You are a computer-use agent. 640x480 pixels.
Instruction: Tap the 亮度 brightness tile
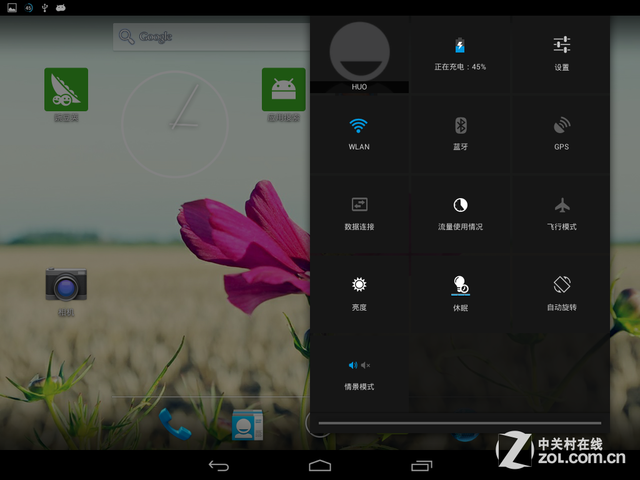pos(359,292)
